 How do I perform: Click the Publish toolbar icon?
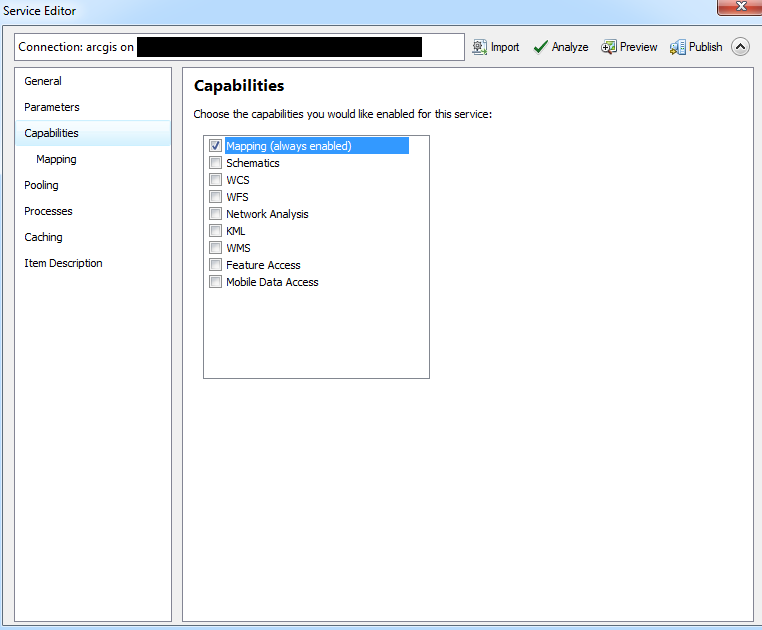coord(678,47)
